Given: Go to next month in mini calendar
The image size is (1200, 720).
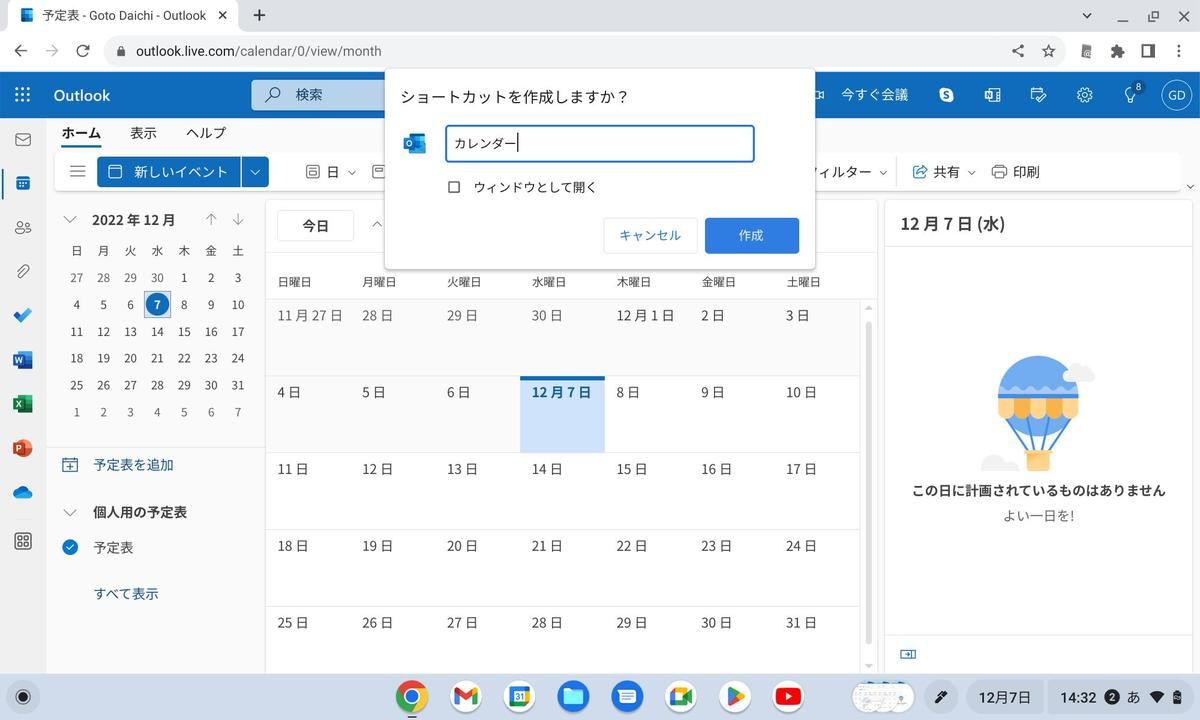Looking at the screenshot, I should 238,220.
